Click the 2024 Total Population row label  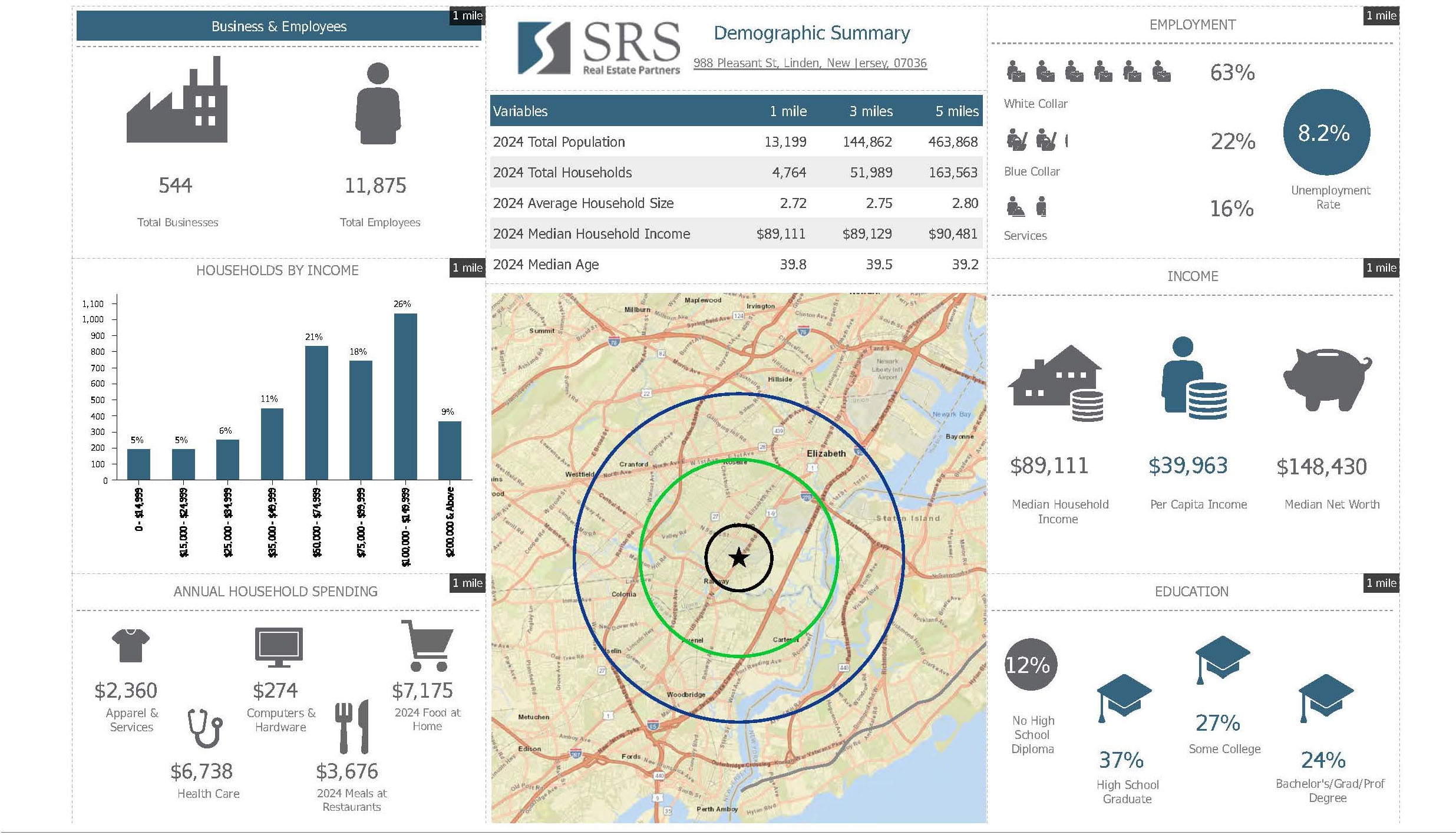pyautogui.click(x=559, y=142)
